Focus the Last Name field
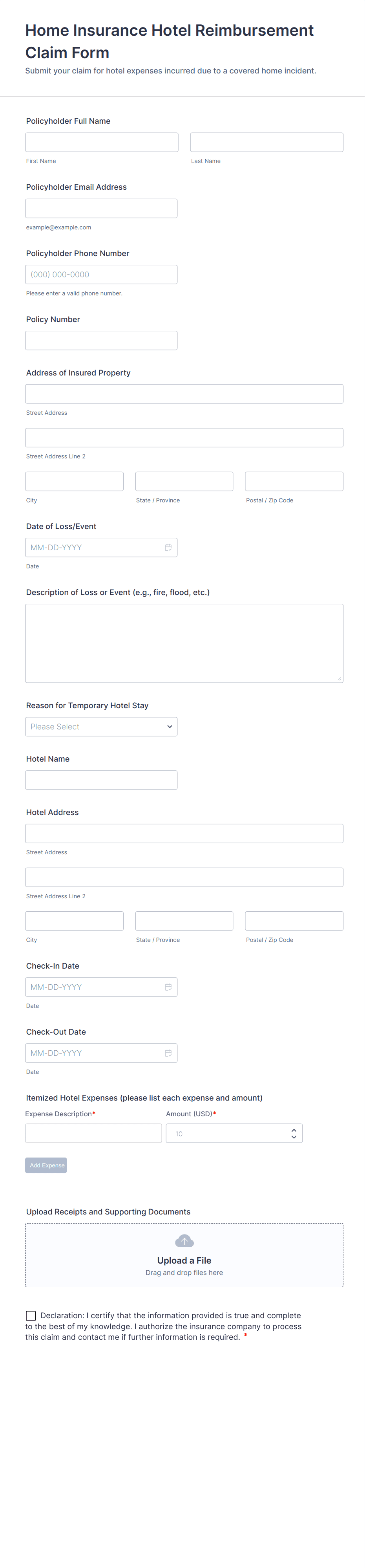Viewport: 365px width, 1568px height. click(266, 142)
